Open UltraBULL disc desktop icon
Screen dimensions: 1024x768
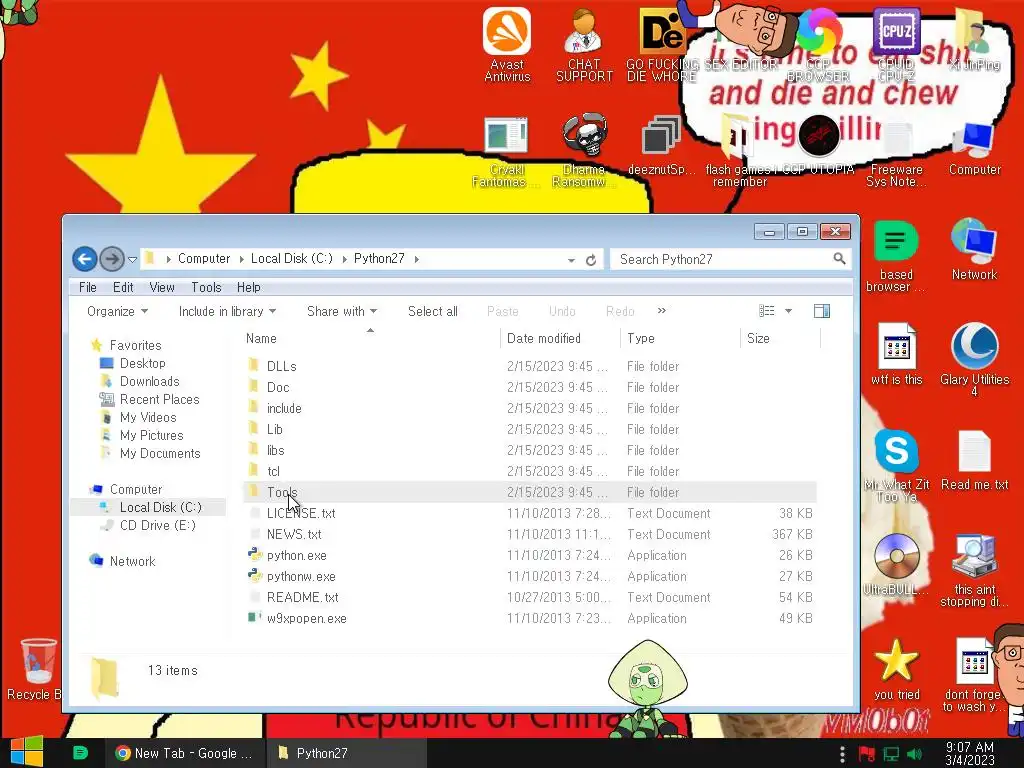[x=897, y=564]
